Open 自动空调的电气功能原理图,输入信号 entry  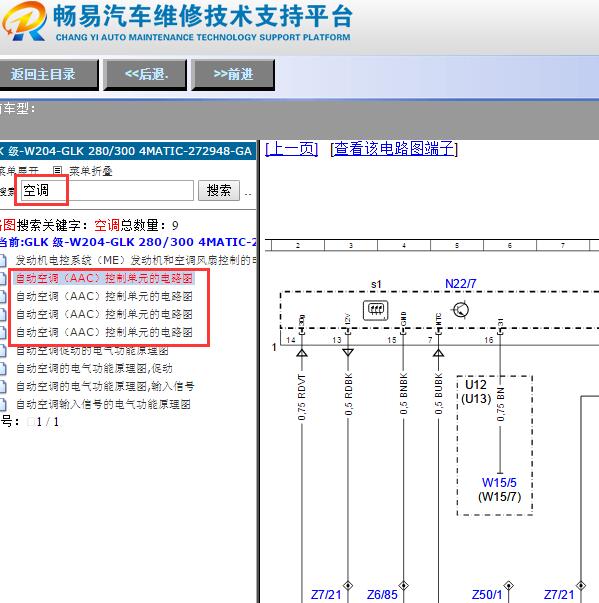click(x=105, y=386)
